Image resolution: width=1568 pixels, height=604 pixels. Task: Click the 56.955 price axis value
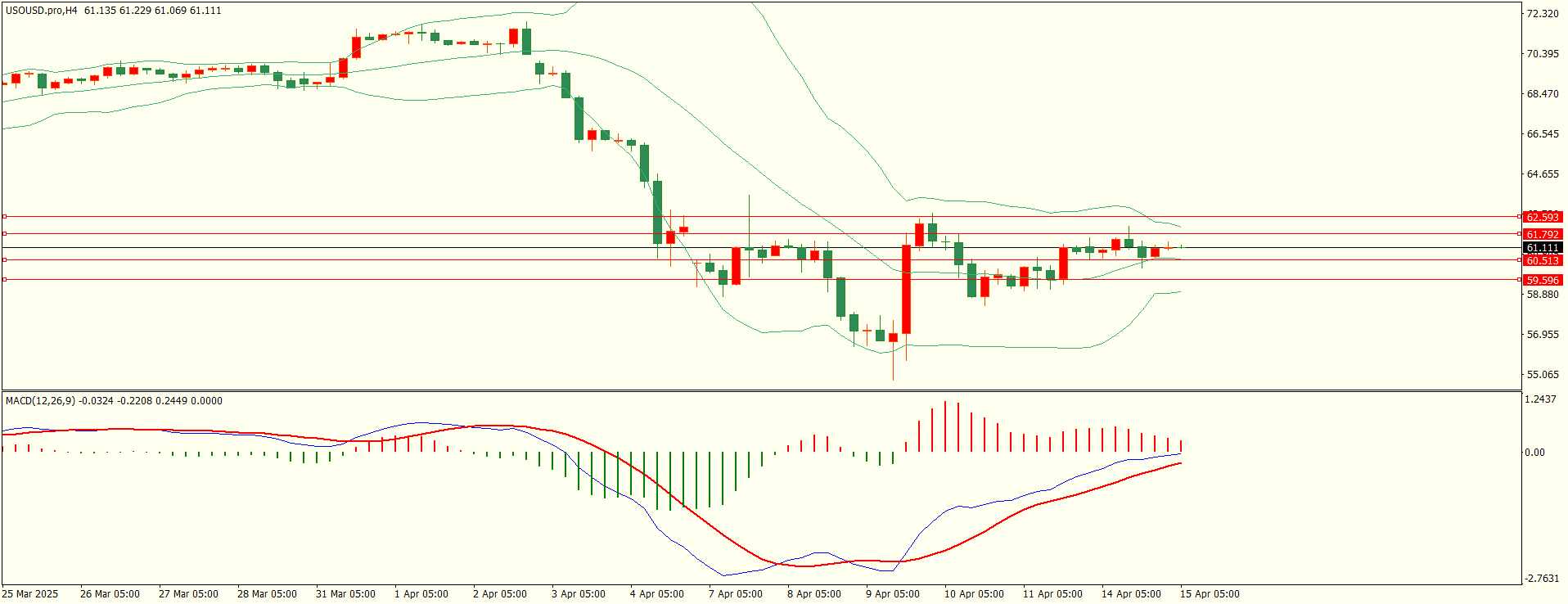[x=1543, y=334]
